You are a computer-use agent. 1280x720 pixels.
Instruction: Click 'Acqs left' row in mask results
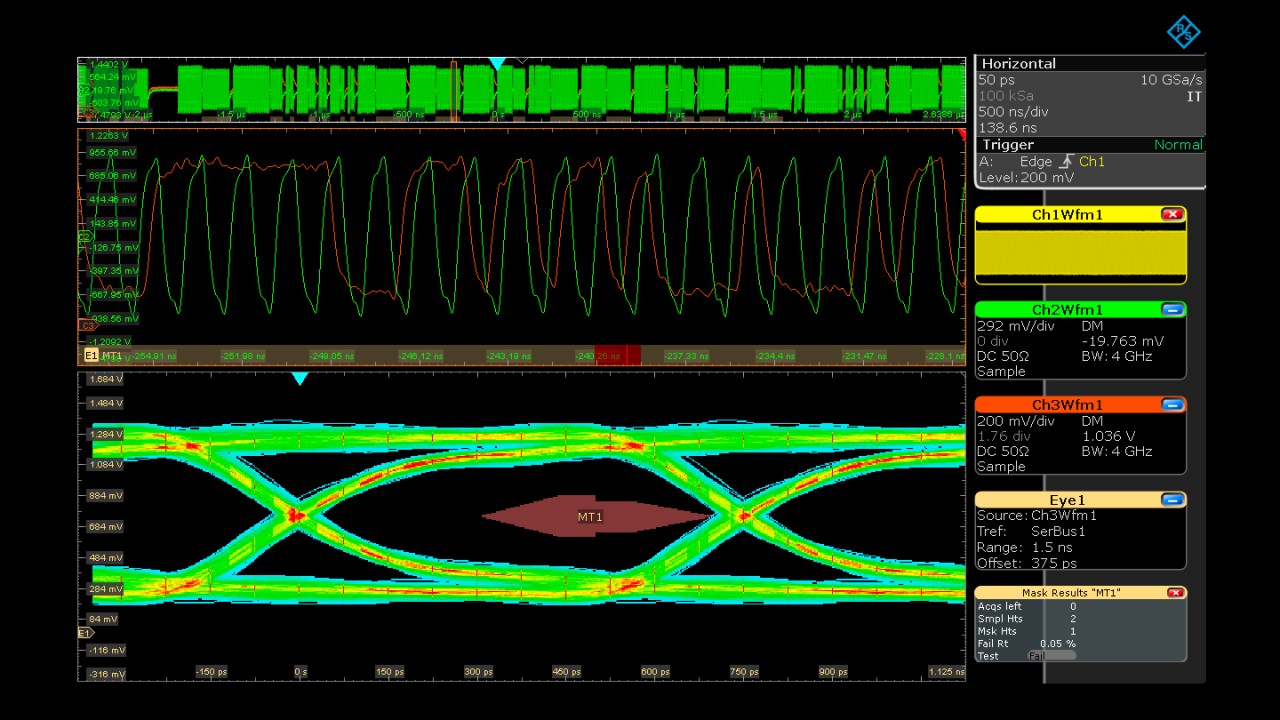pos(1027,606)
